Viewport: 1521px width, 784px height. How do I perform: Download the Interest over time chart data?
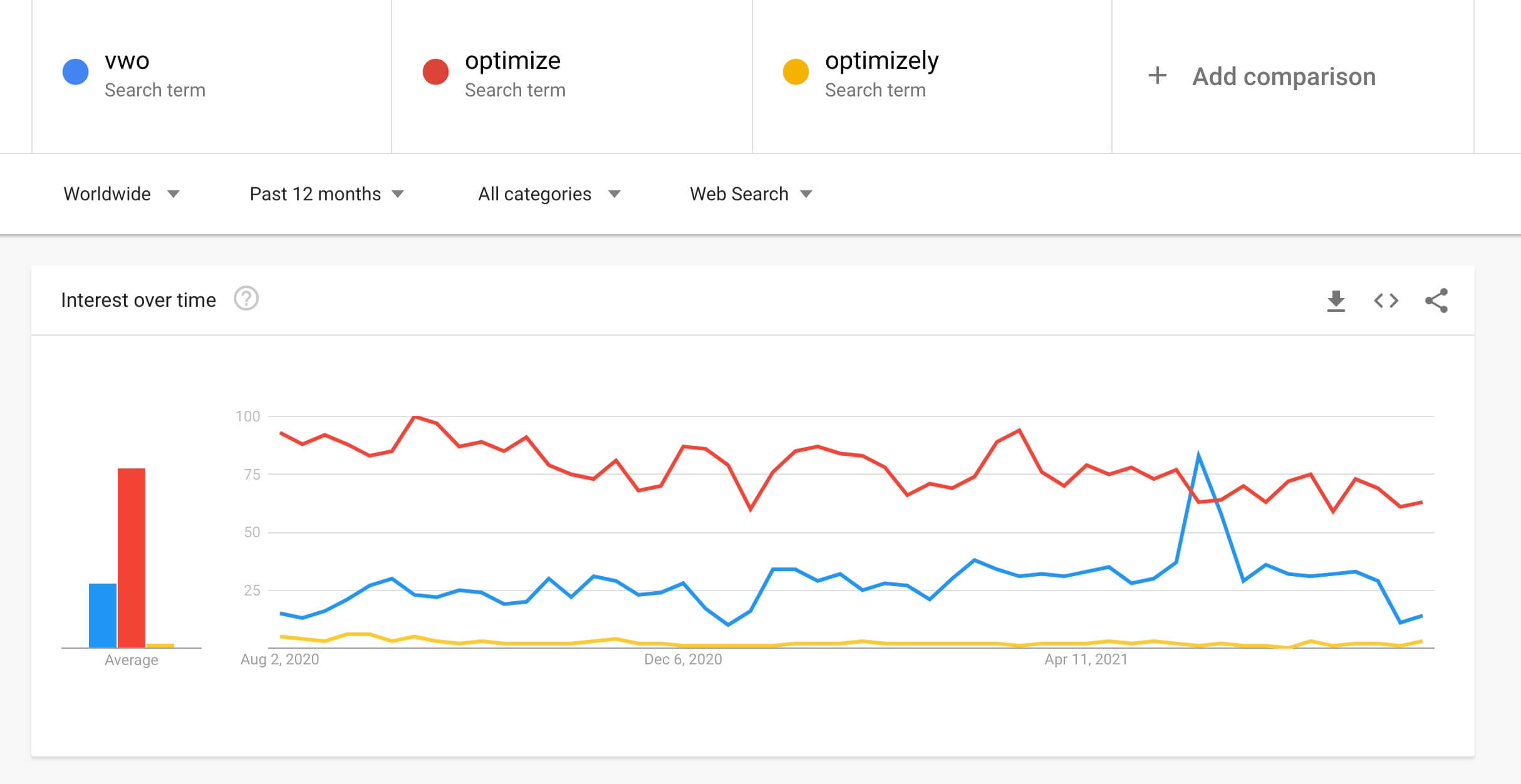1336,301
